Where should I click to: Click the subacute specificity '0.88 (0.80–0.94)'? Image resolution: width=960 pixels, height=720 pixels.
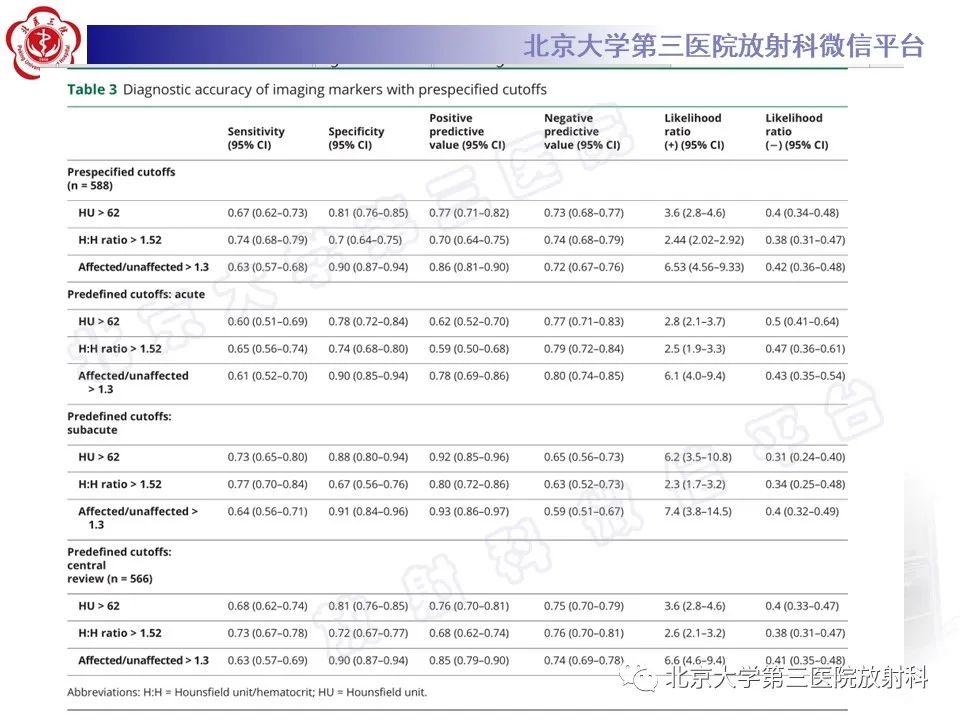[368, 457]
